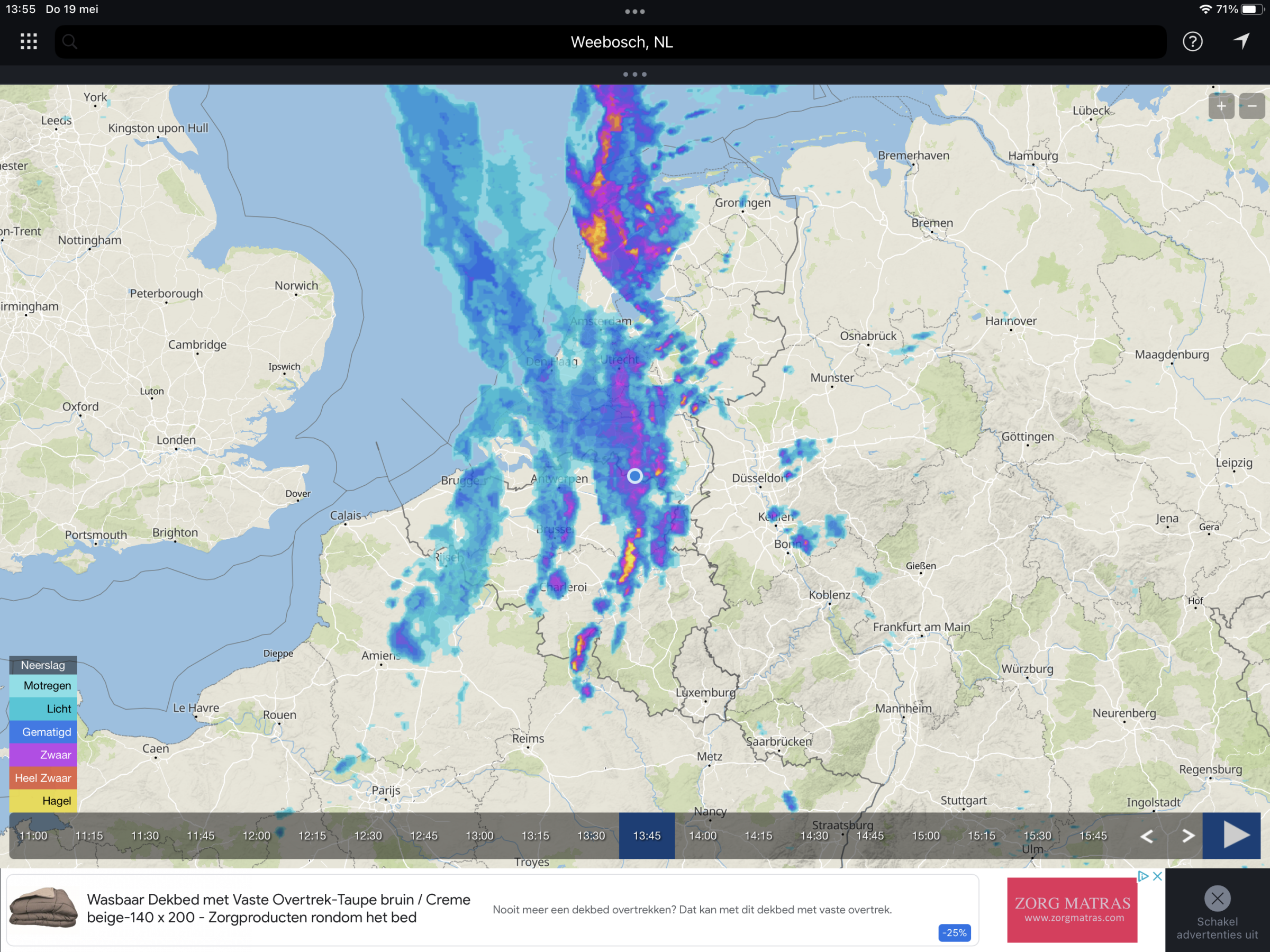Viewport: 1270px width, 952px height.
Task: Select the 13:45 highlighted time frame
Action: [x=647, y=836]
